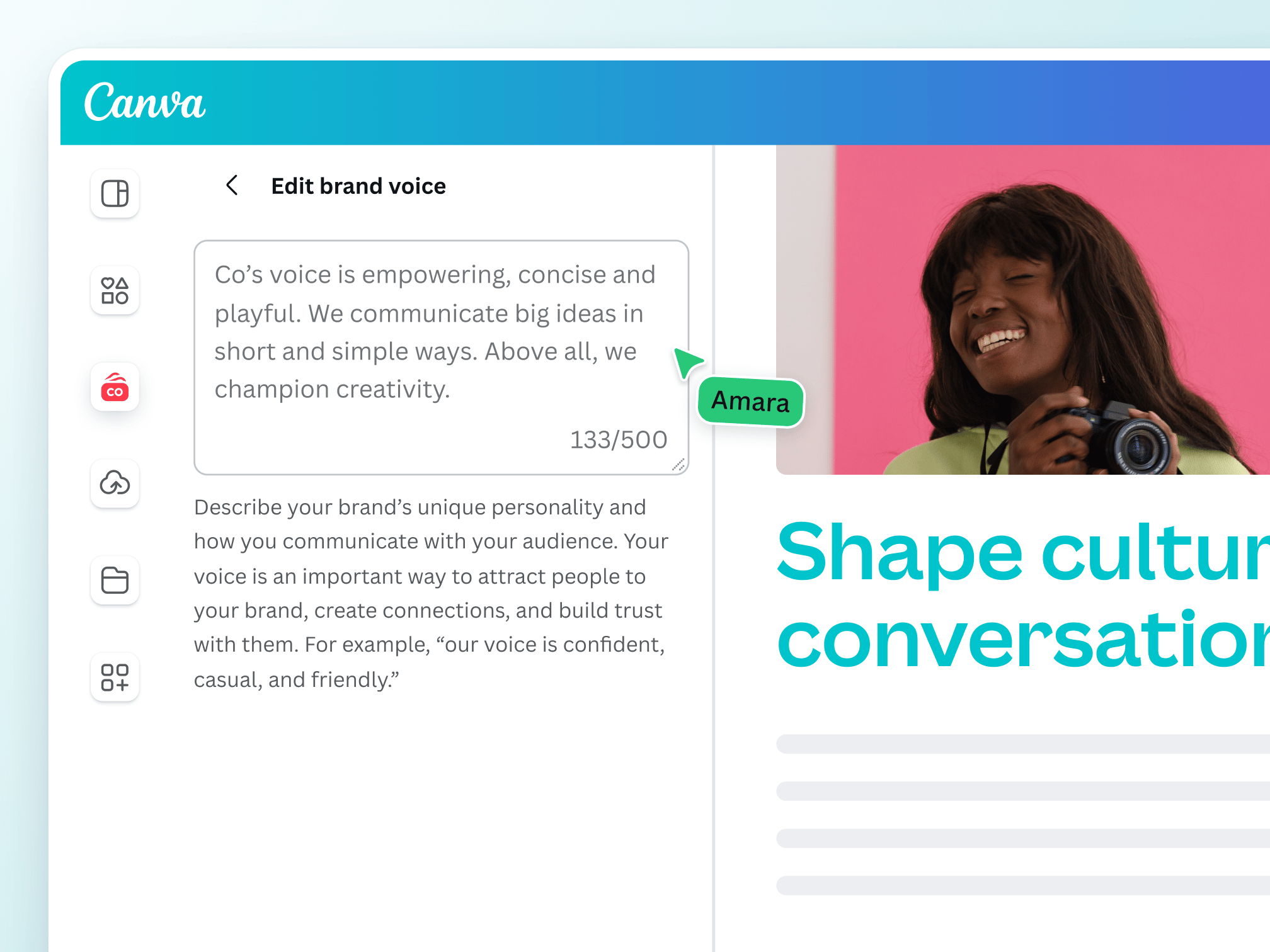Open the Elements panel
Screen dimensions: 1270x952
[114, 291]
